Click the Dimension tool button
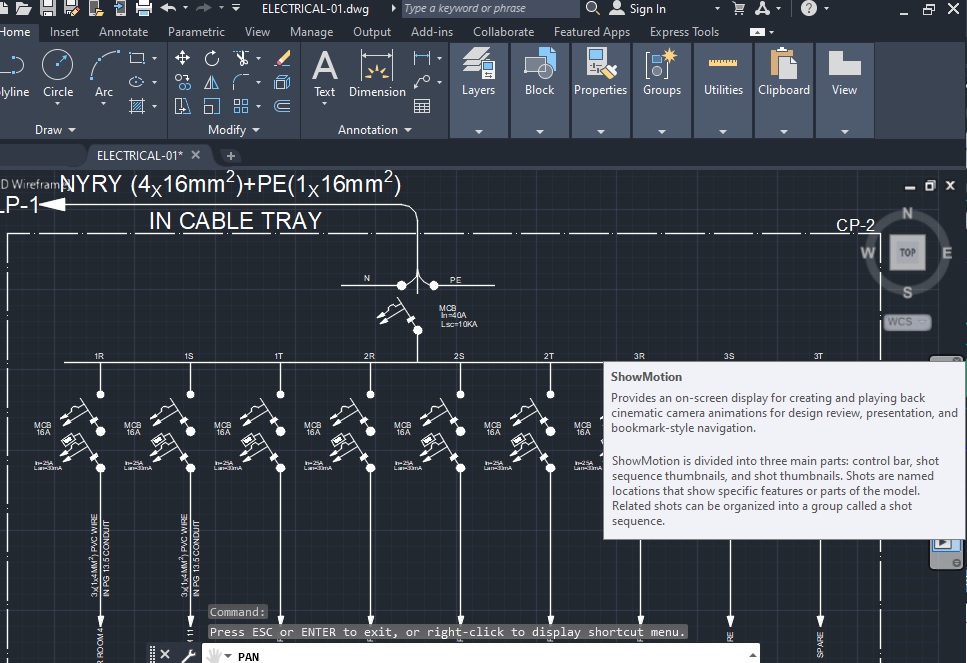 click(377, 74)
